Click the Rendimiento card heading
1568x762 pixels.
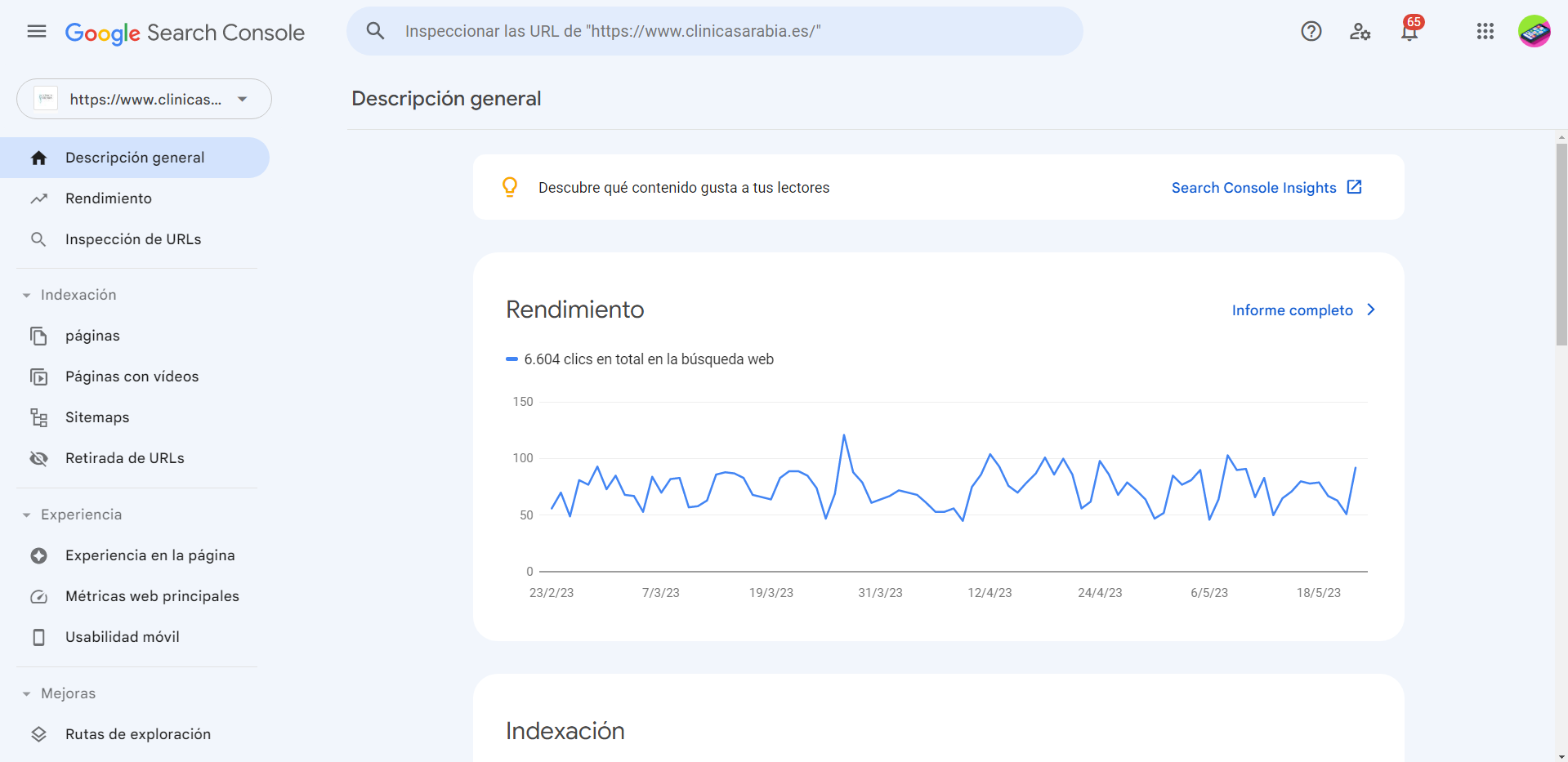pyautogui.click(x=575, y=310)
